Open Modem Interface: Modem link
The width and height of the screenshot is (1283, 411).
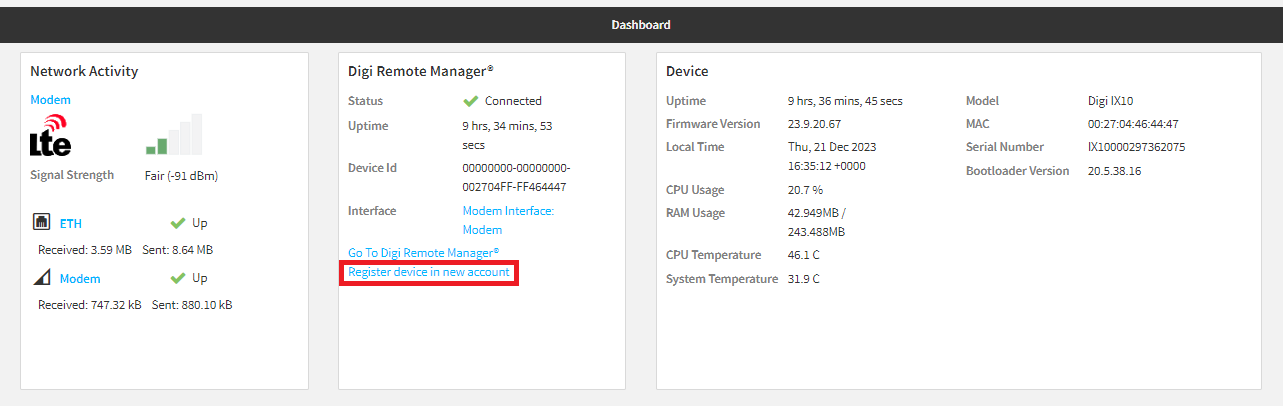tap(508, 220)
